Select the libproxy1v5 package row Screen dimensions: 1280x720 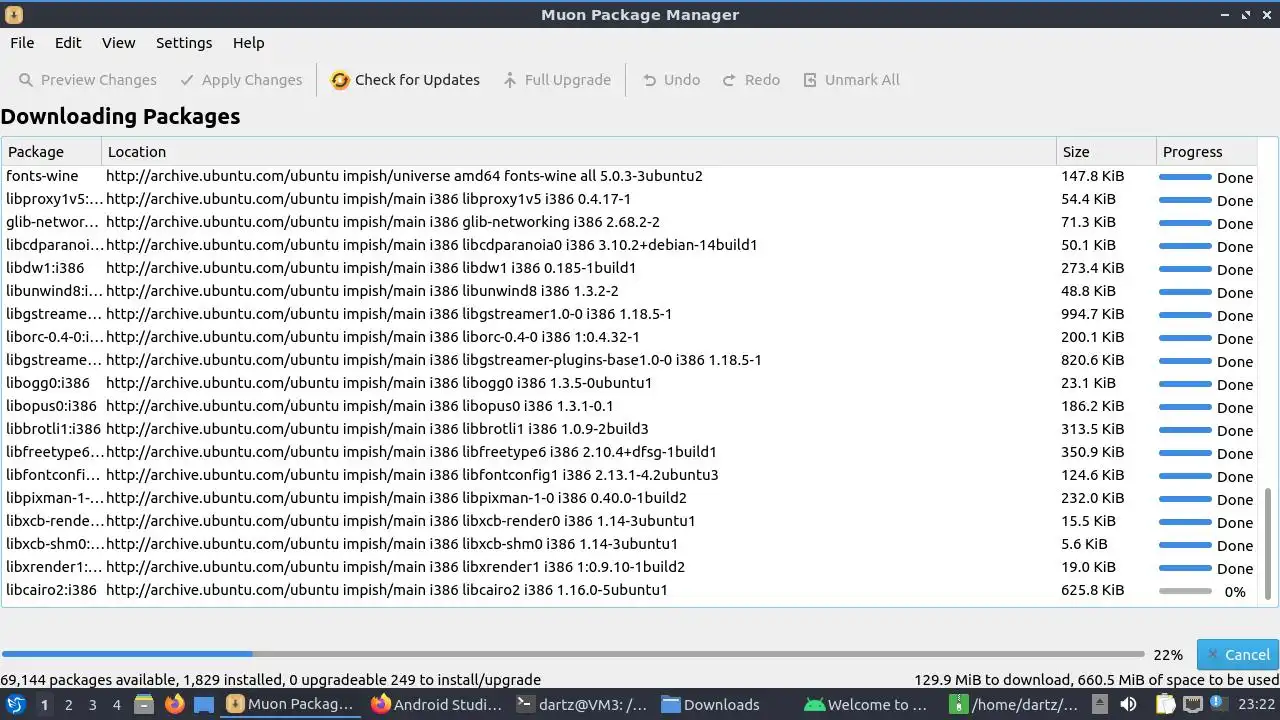[630, 199]
